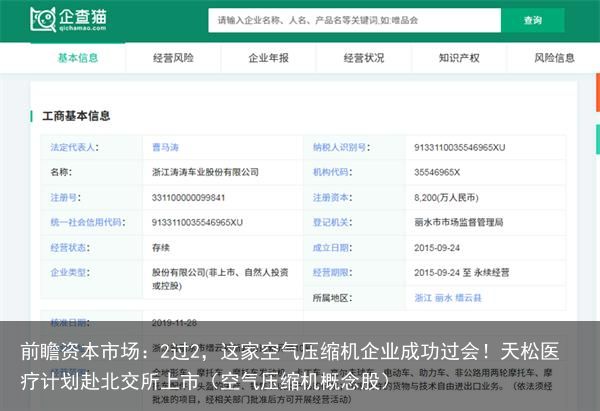
Task: Click the 统一社会信用代码 label
Action: coord(88,222)
